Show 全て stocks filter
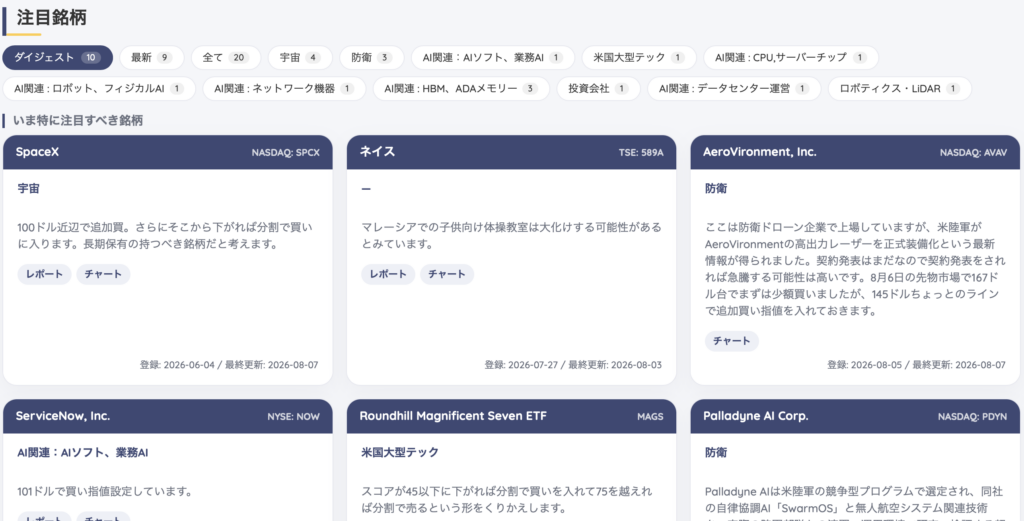This screenshot has width=1024, height=521. tap(225, 57)
